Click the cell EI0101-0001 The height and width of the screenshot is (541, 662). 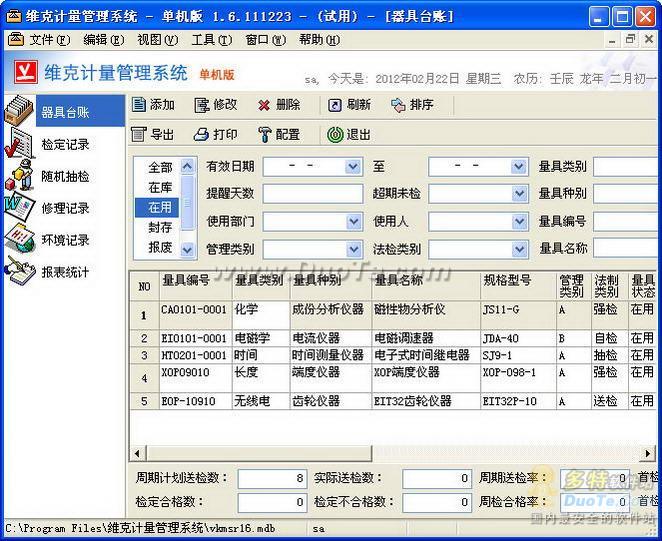195,338
